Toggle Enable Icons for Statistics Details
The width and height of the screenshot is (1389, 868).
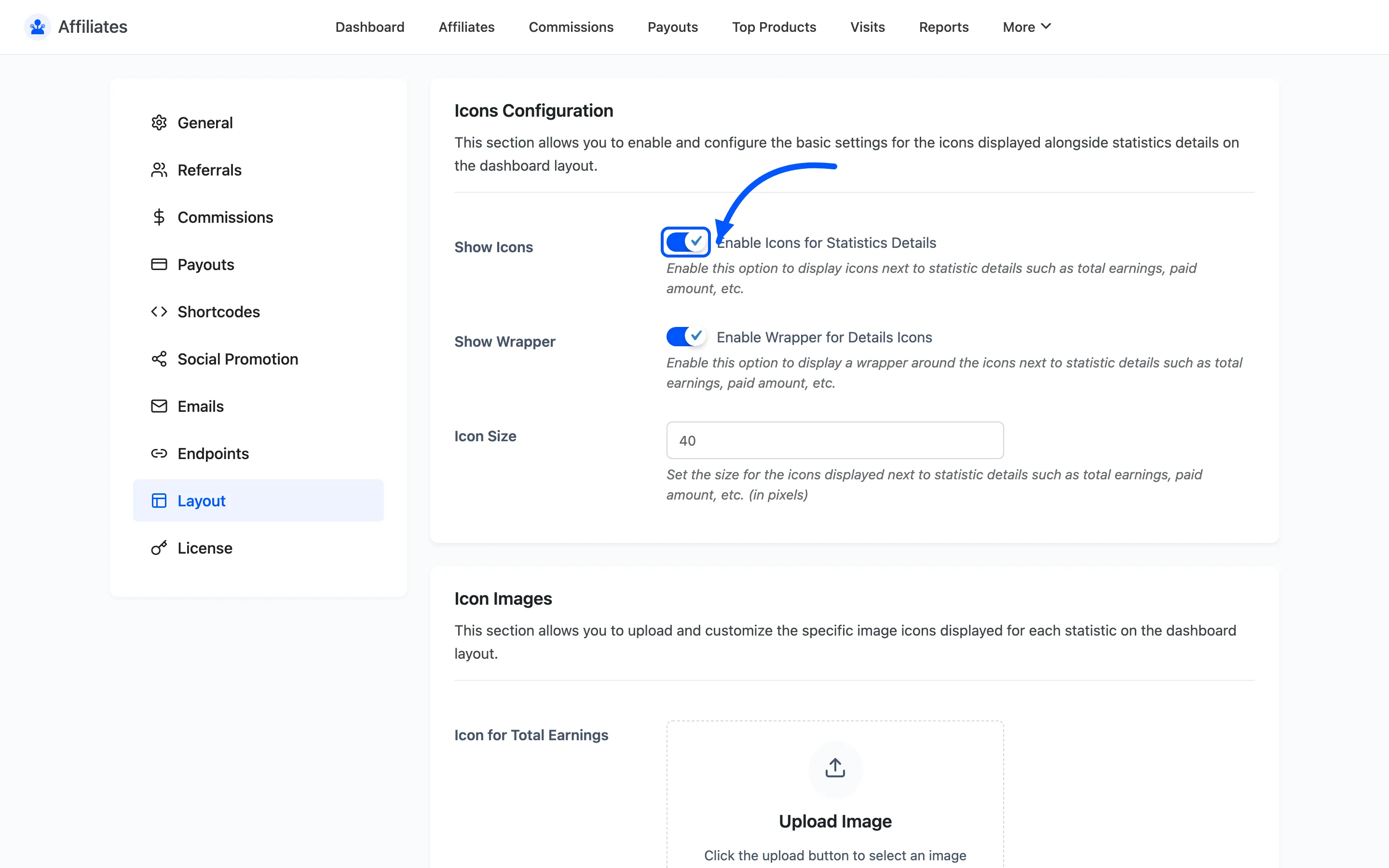(x=685, y=242)
